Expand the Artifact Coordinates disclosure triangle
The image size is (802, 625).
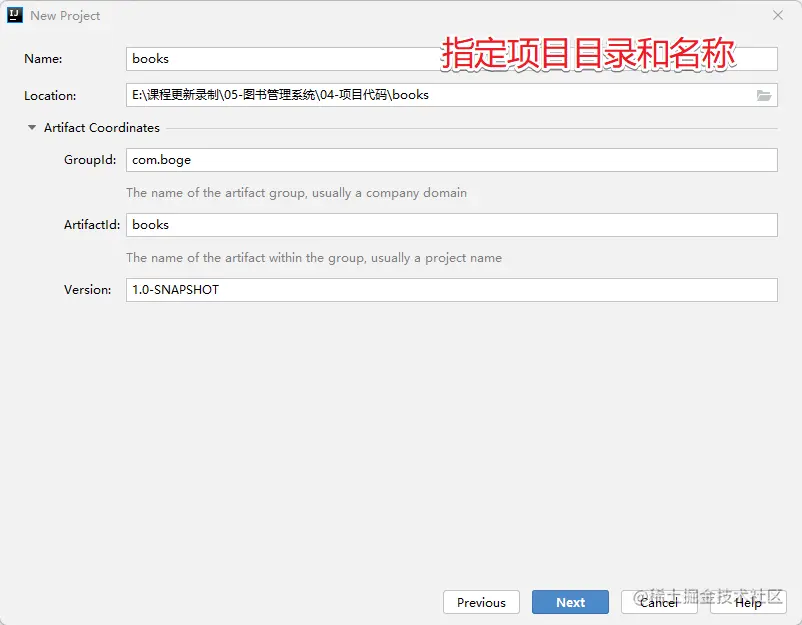coord(31,127)
